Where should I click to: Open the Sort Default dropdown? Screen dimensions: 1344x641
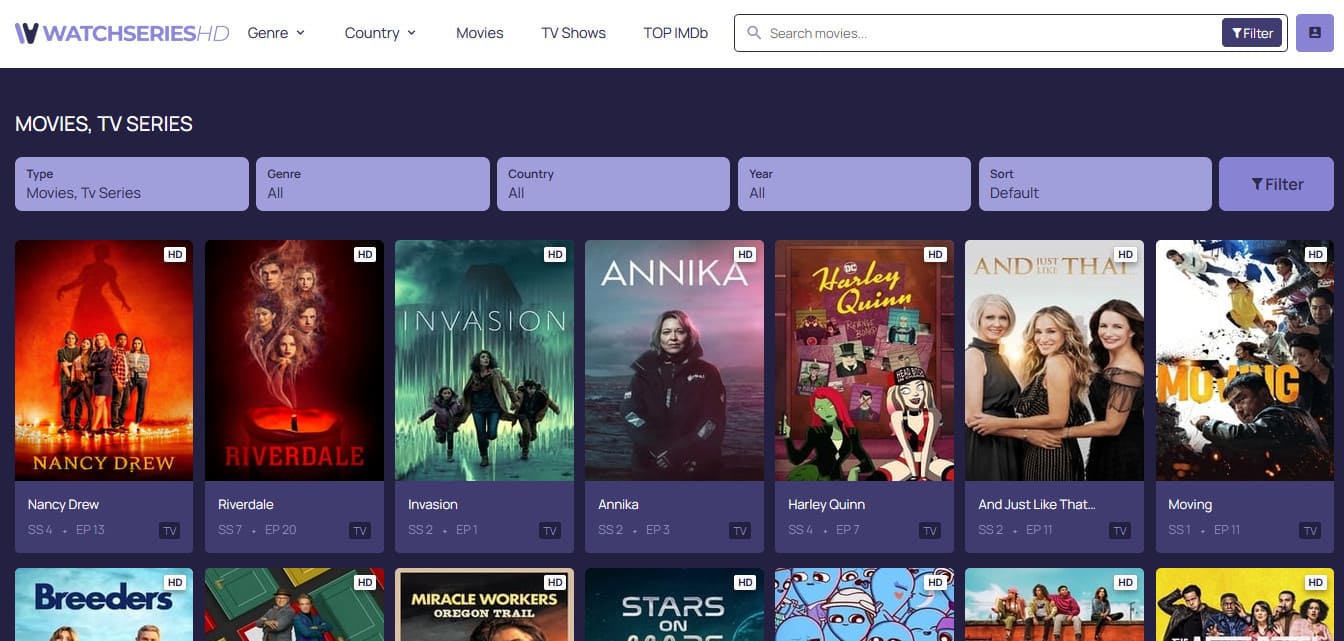click(1095, 184)
